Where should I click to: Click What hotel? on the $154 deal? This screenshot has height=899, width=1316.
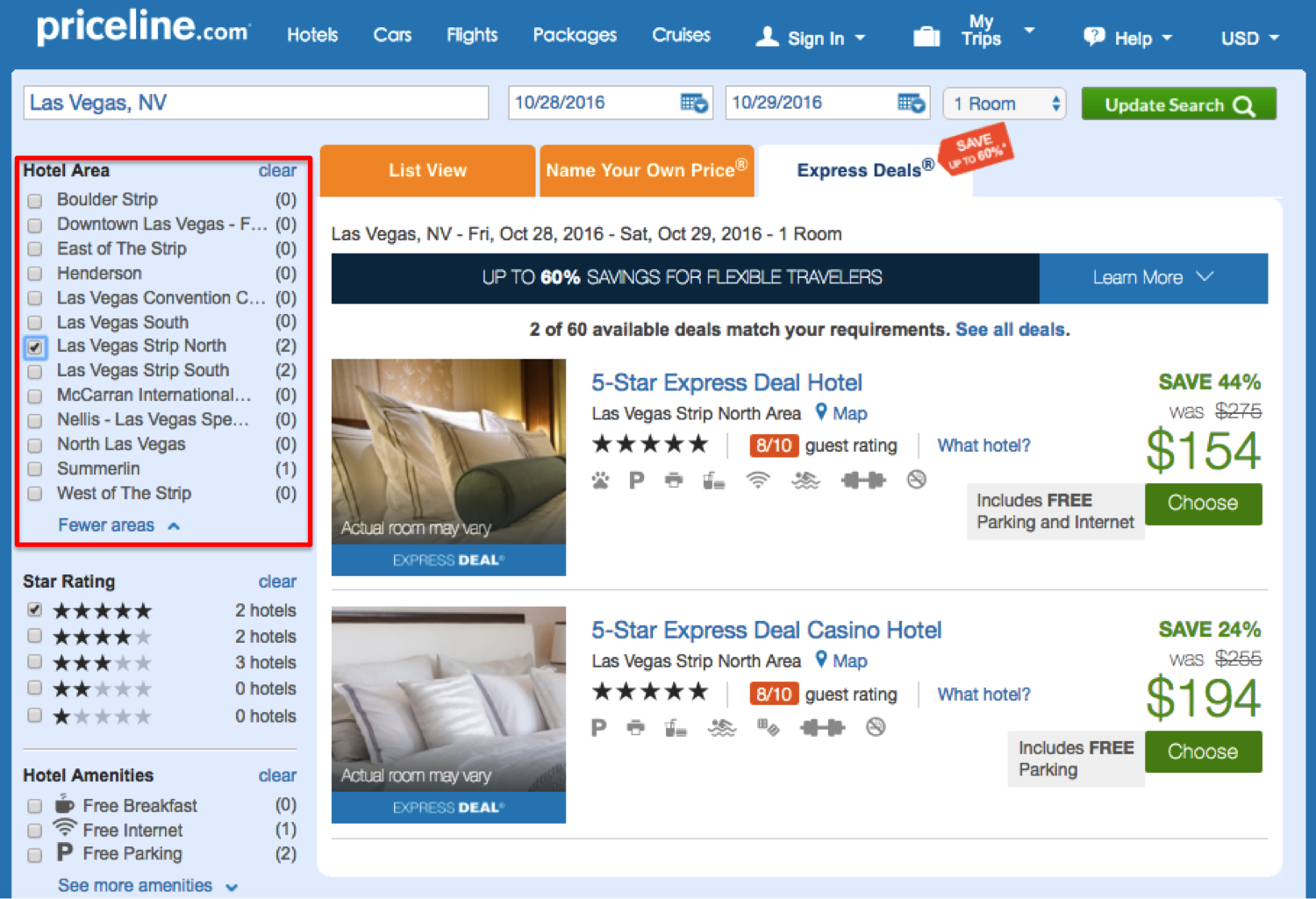[x=983, y=446]
